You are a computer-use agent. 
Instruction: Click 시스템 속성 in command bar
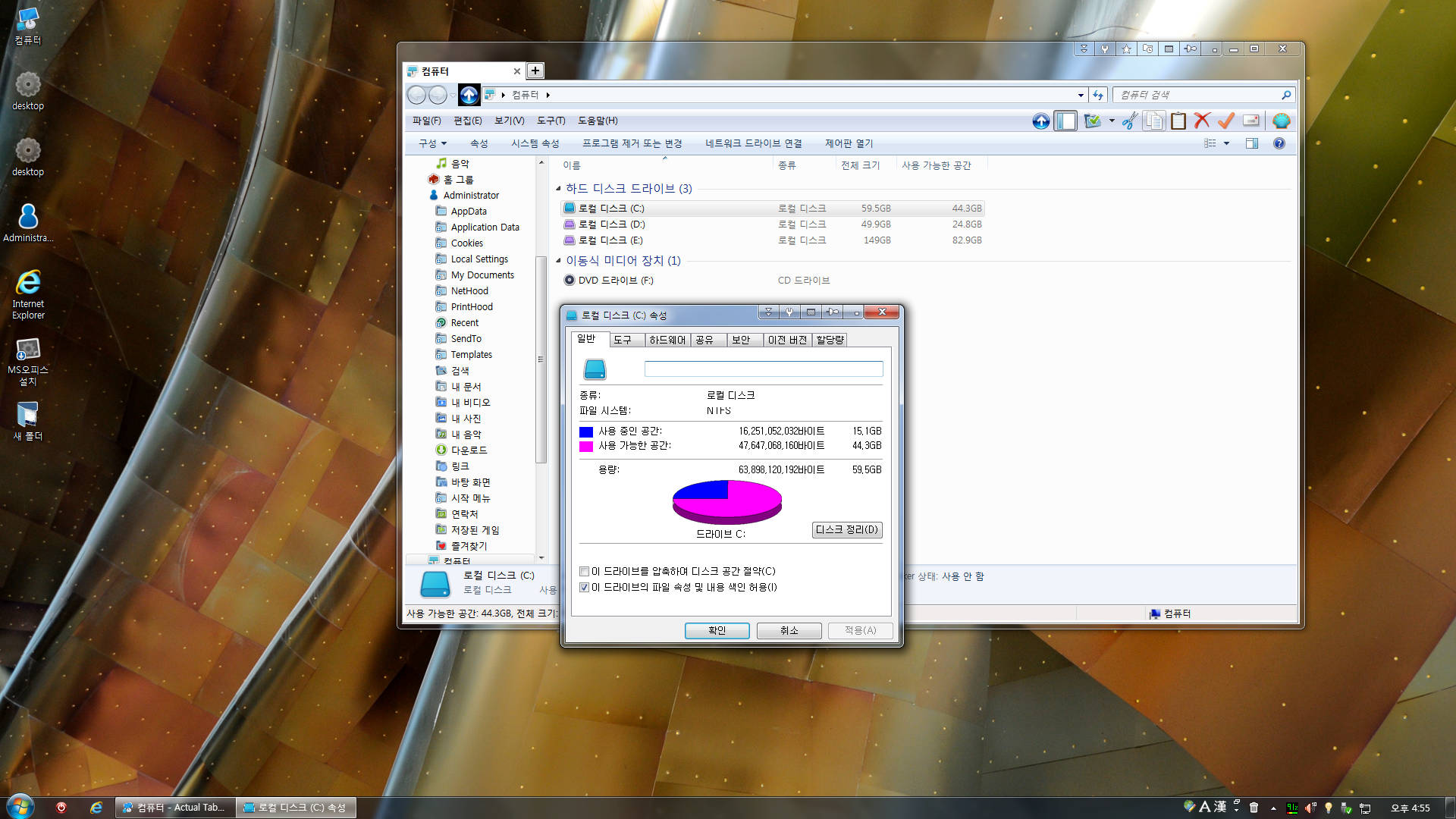point(535,143)
